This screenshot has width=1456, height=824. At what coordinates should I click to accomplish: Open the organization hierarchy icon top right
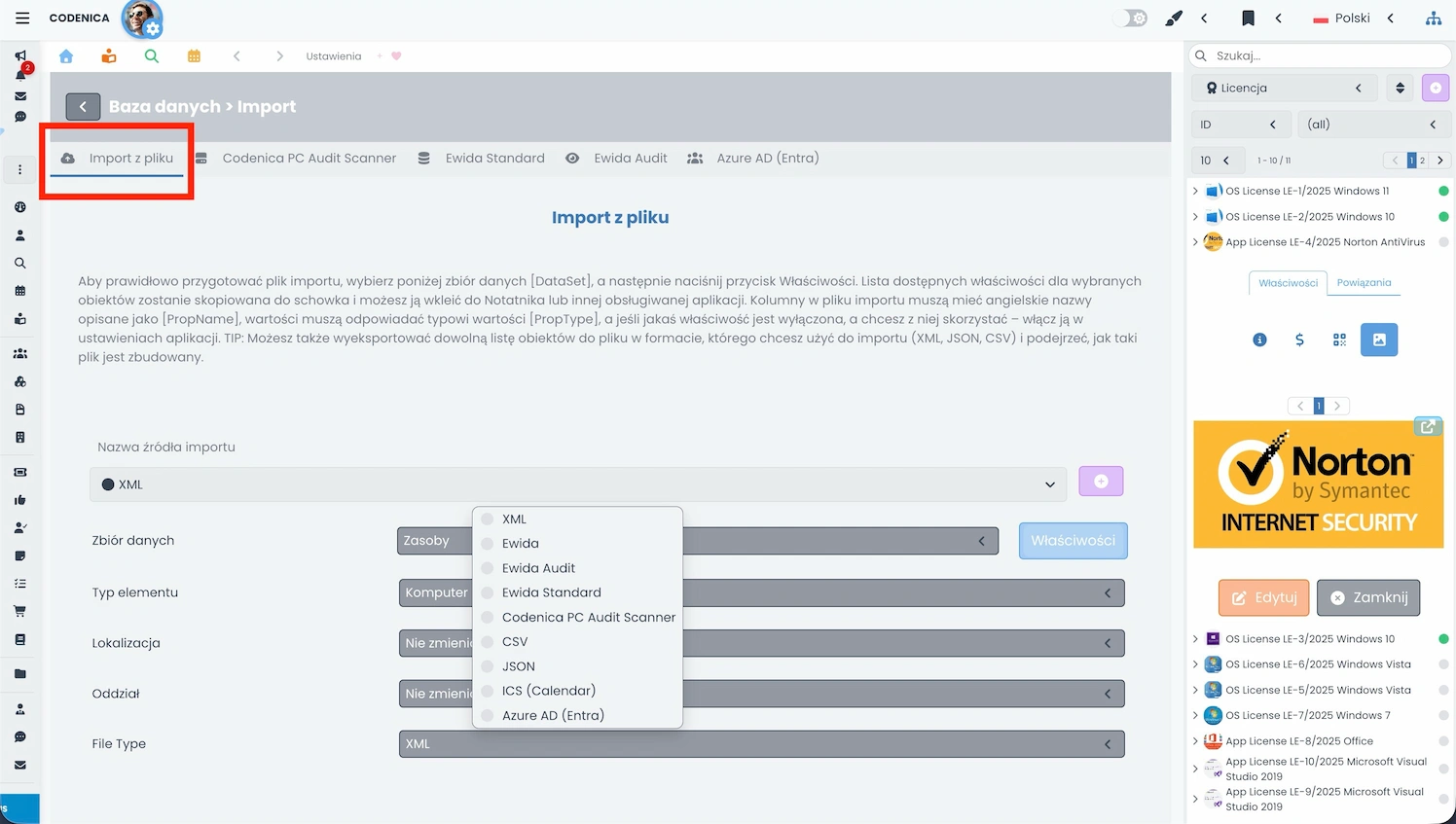pos(1434,18)
